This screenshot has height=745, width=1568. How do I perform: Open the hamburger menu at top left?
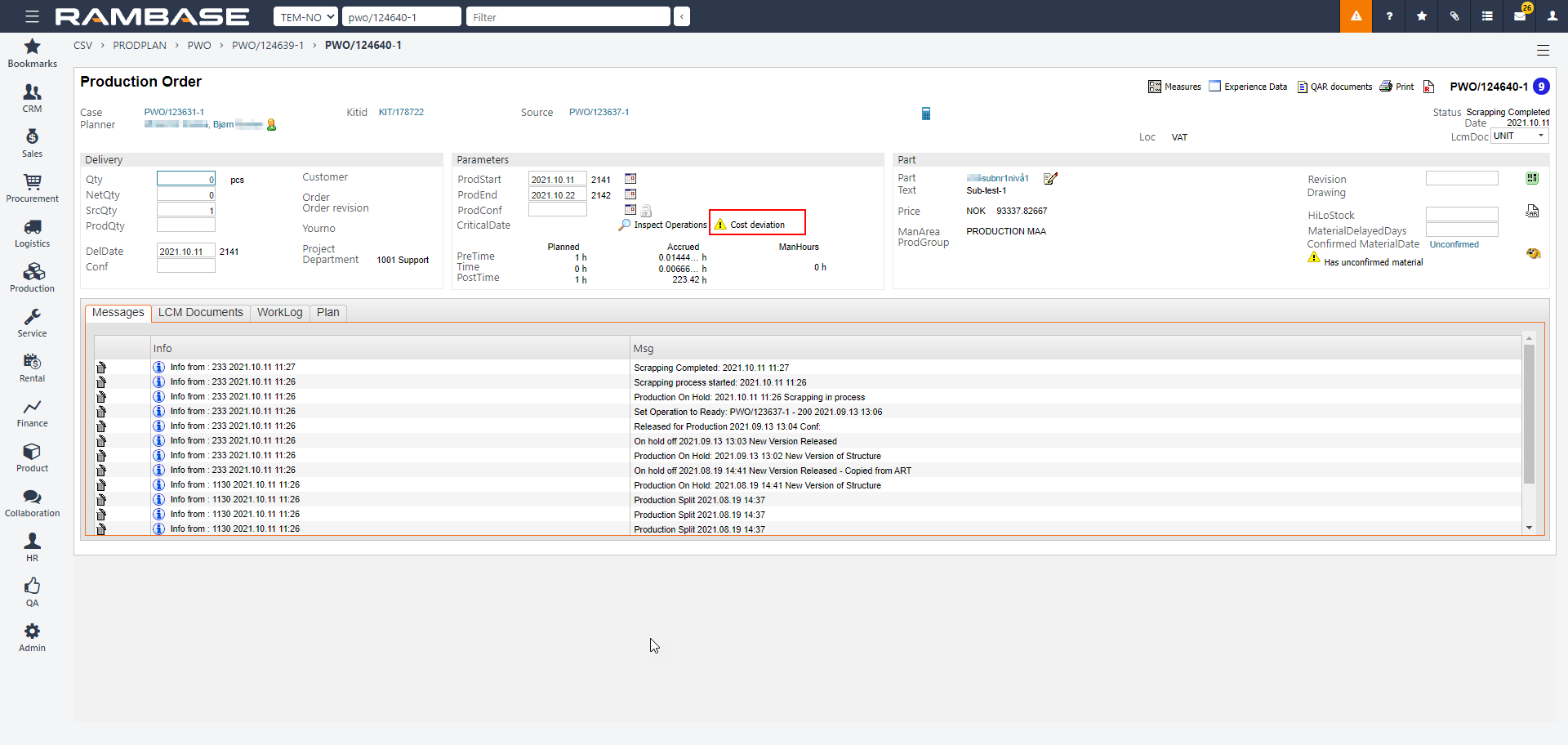(32, 16)
